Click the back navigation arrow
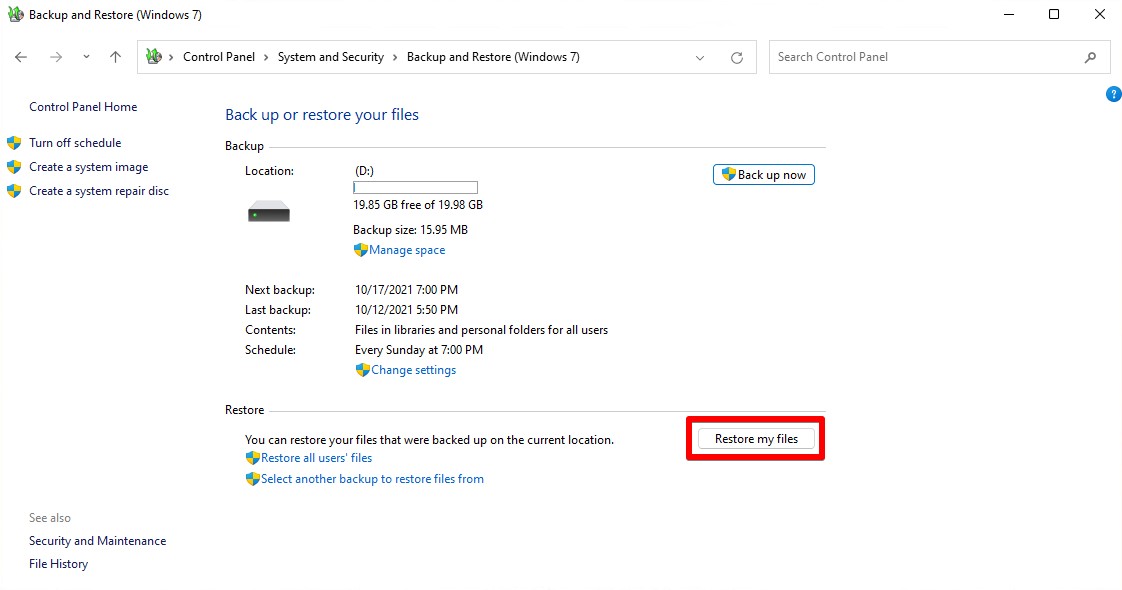 coord(20,57)
